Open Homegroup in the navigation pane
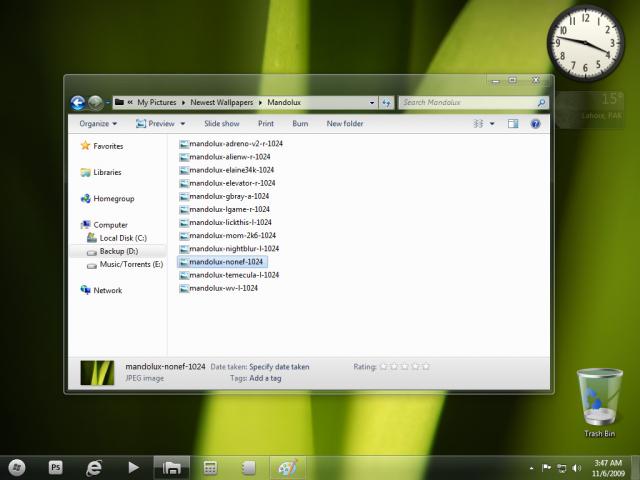The width and height of the screenshot is (640, 480). click(108, 199)
